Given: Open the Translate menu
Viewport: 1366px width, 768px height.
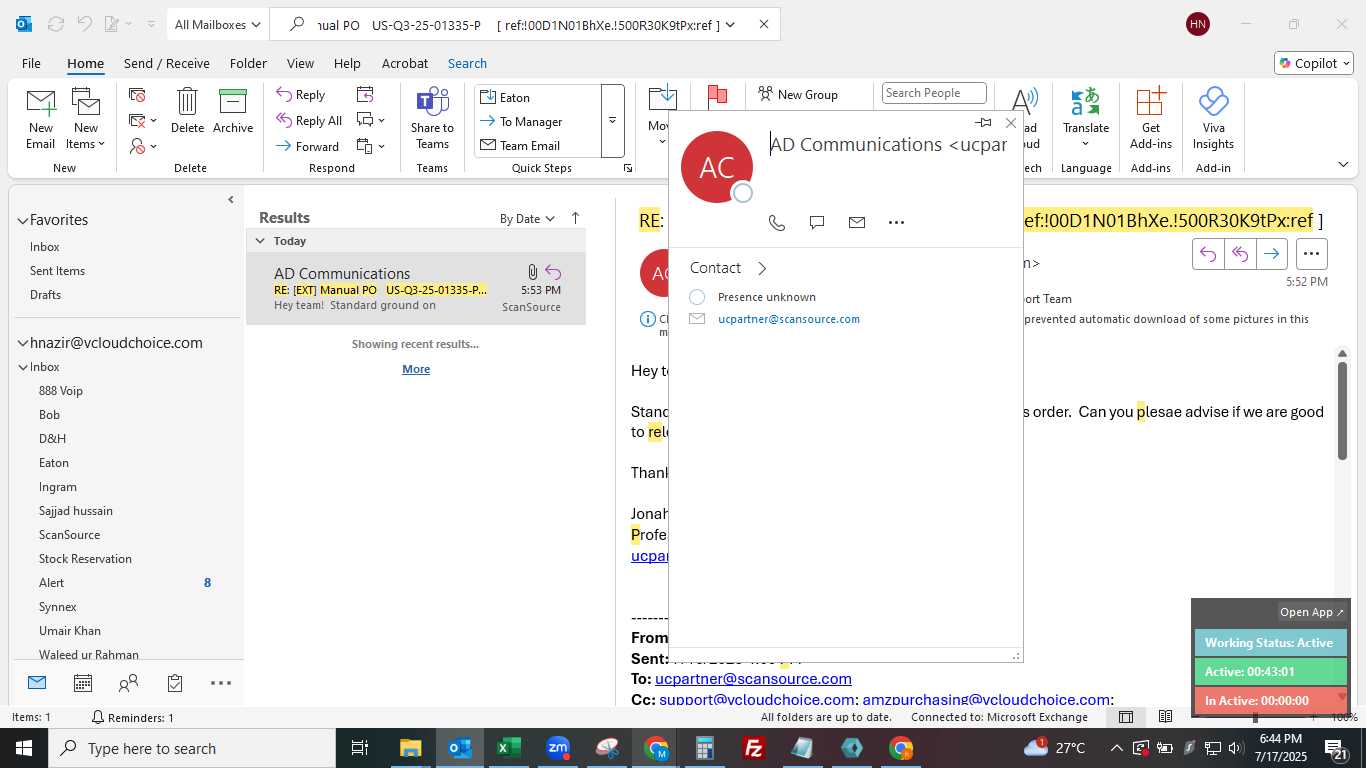Looking at the screenshot, I should (1086, 119).
